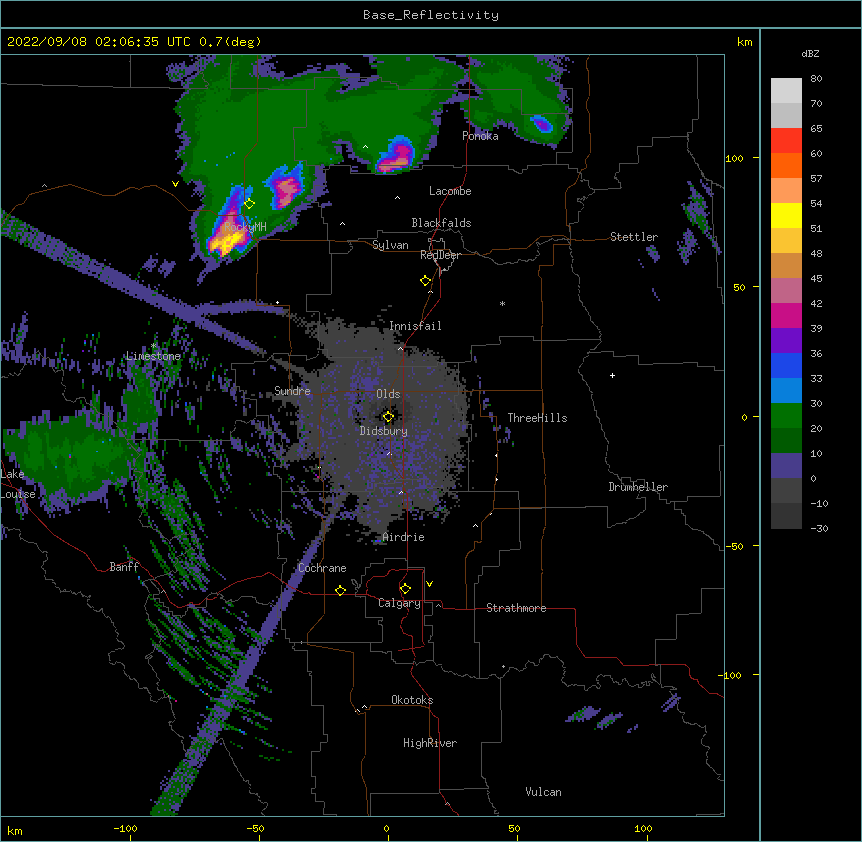The image size is (862, 842).
Task: Select the -50 tick label on the right axis
Action: [x=734, y=546]
